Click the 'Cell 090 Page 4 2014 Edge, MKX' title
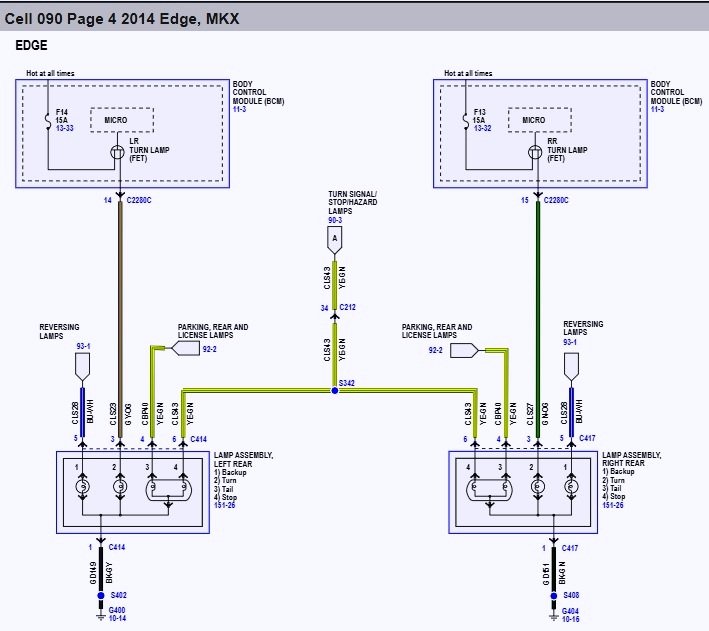The width and height of the screenshot is (709, 631). point(122,19)
